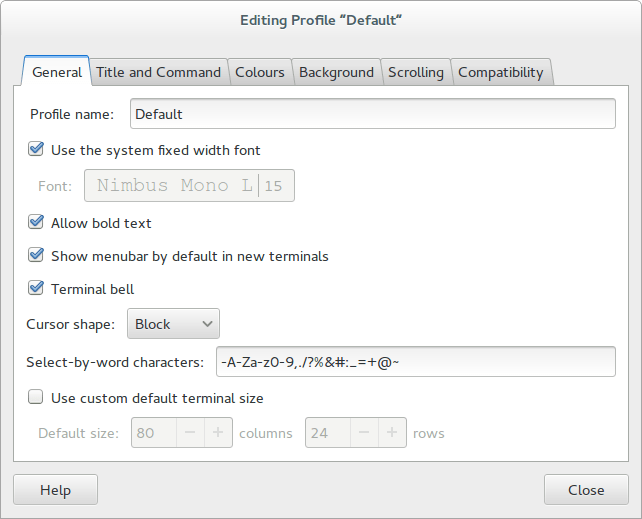Disable Show menubar by default checkbox

click(36, 256)
